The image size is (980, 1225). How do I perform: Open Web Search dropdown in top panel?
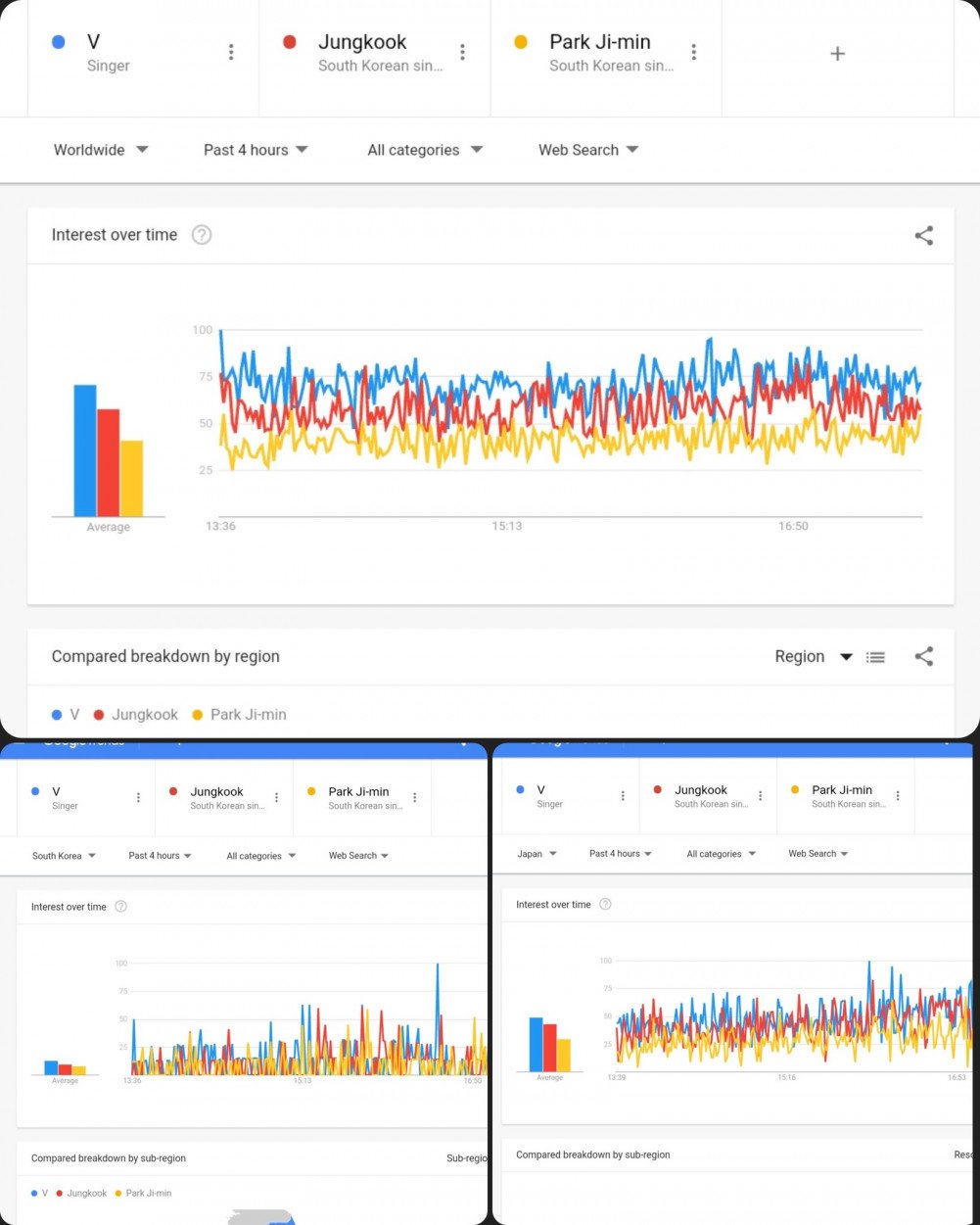coord(588,150)
